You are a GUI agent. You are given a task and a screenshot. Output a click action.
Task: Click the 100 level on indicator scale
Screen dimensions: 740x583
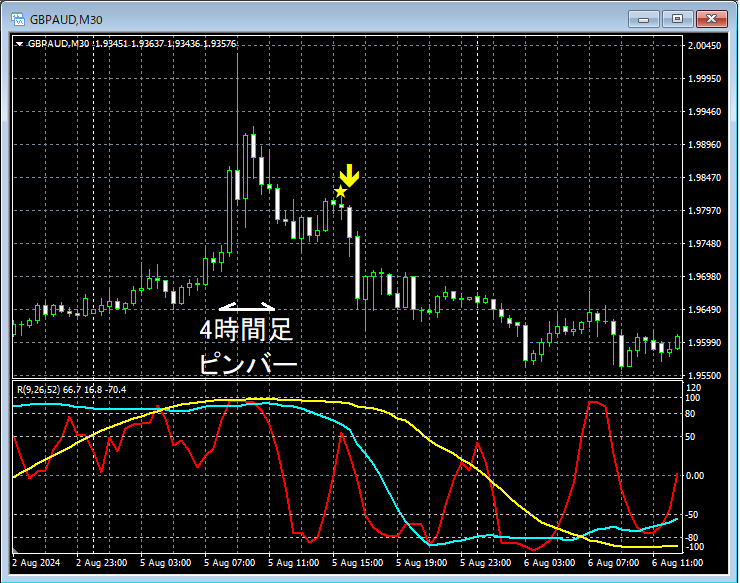pos(692,398)
